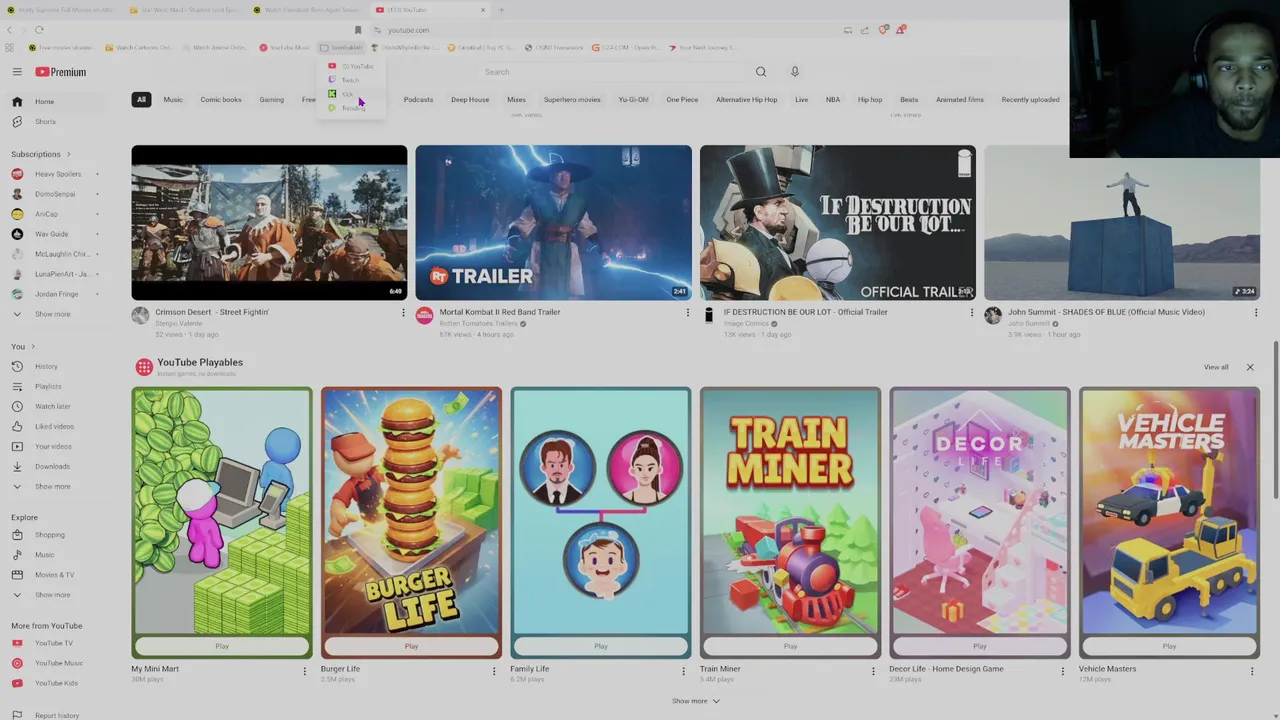This screenshot has height=720, width=1280.
Task: Open YouTube Music in sidebar
Action: (x=60, y=663)
